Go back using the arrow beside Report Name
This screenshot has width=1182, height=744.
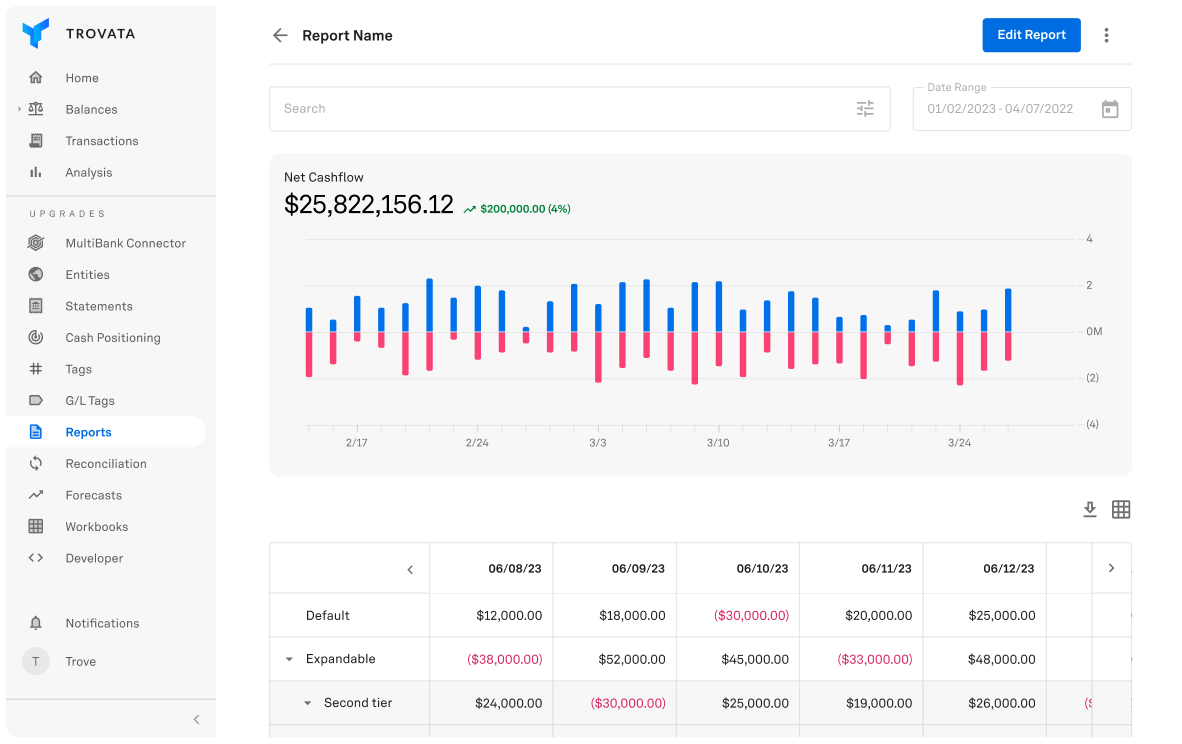280,35
